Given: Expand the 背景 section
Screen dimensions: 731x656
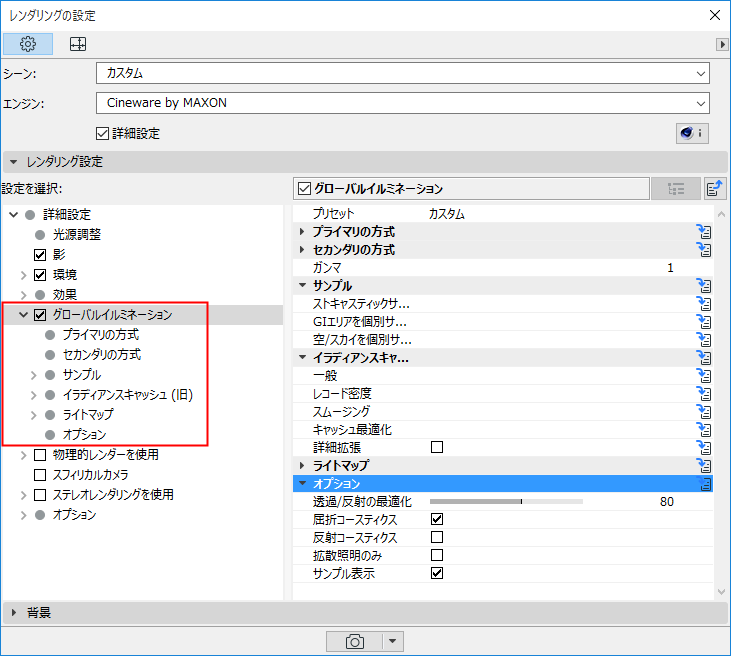Looking at the screenshot, I should pyautogui.click(x=14, y=613).
